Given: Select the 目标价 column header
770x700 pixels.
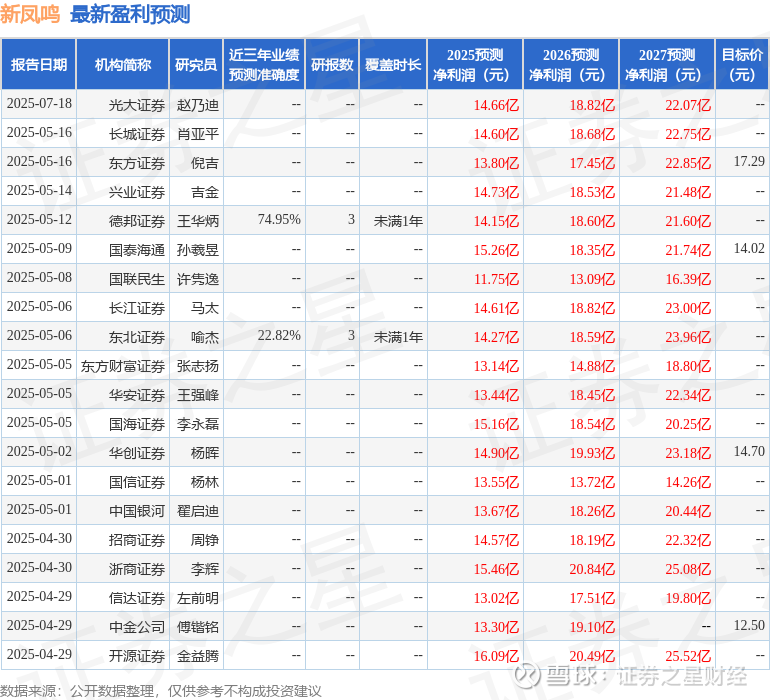Looking at the screenshot, I should 742,64.
